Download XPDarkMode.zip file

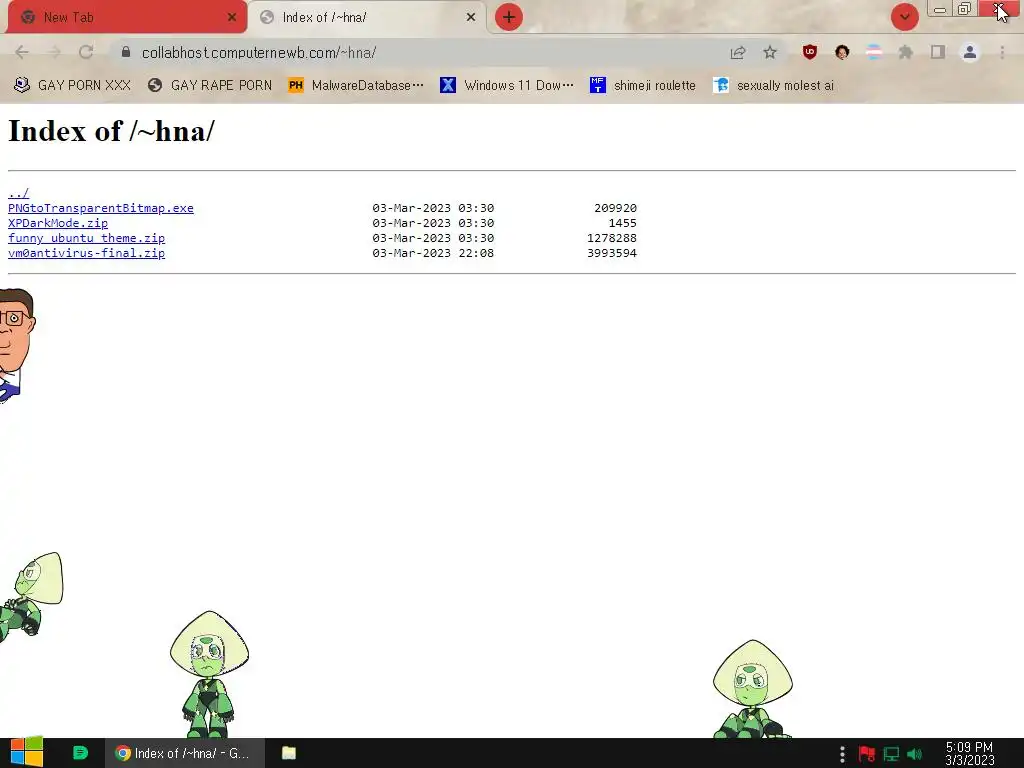(57, 223)
